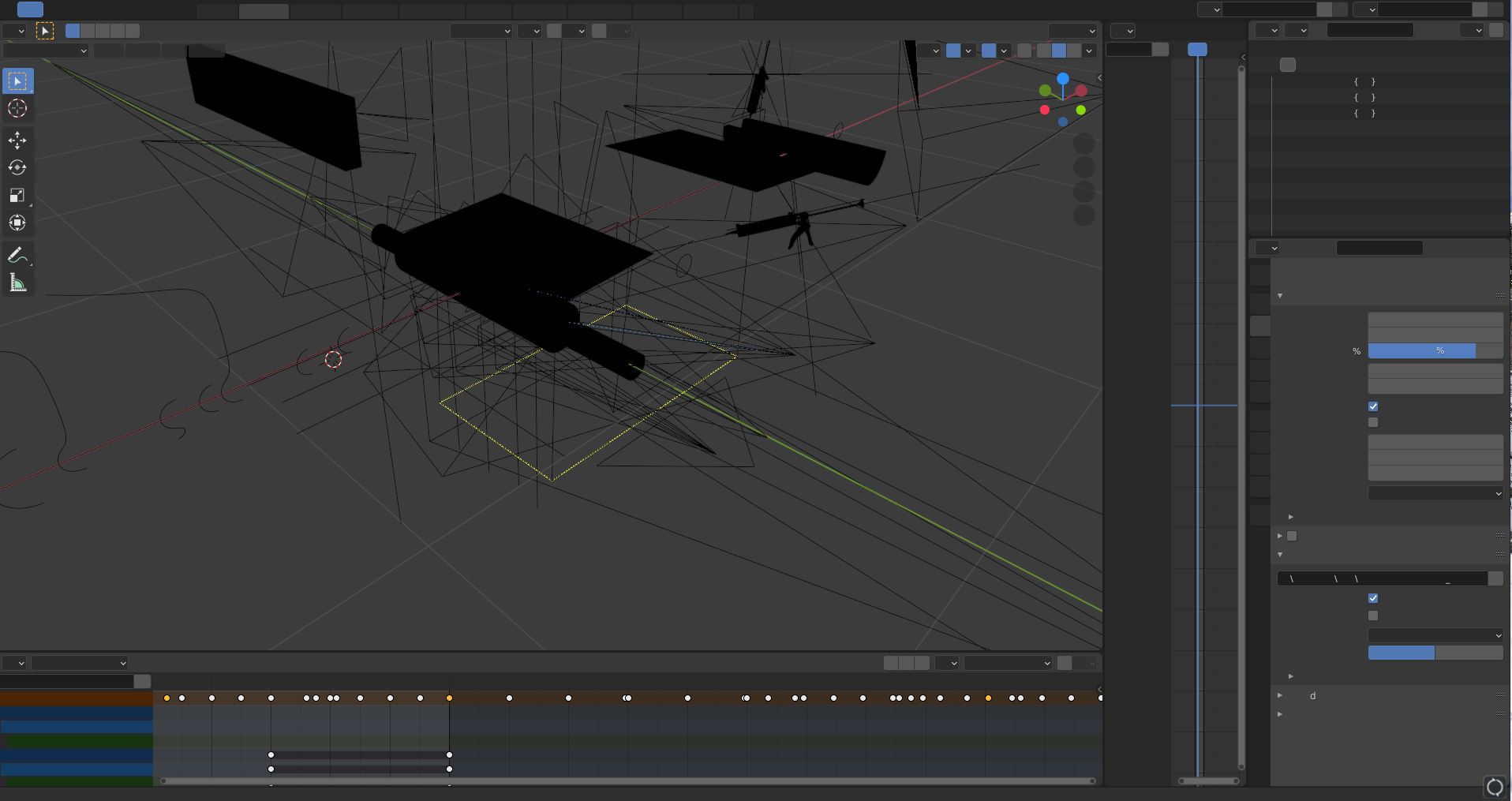Toggle snapping in the viewport header
Viewport: 1512px width, 801px height.
(x=555, y=31)
